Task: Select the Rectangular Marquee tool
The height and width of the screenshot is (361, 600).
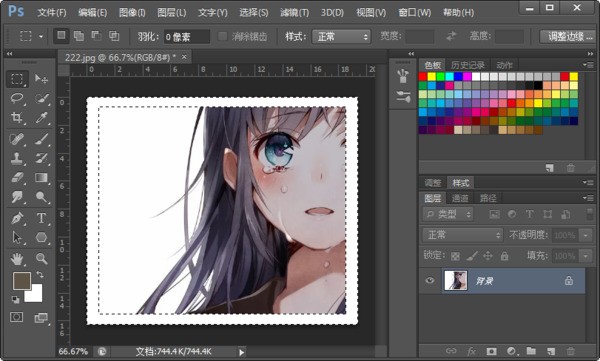Action: (17, 79)
